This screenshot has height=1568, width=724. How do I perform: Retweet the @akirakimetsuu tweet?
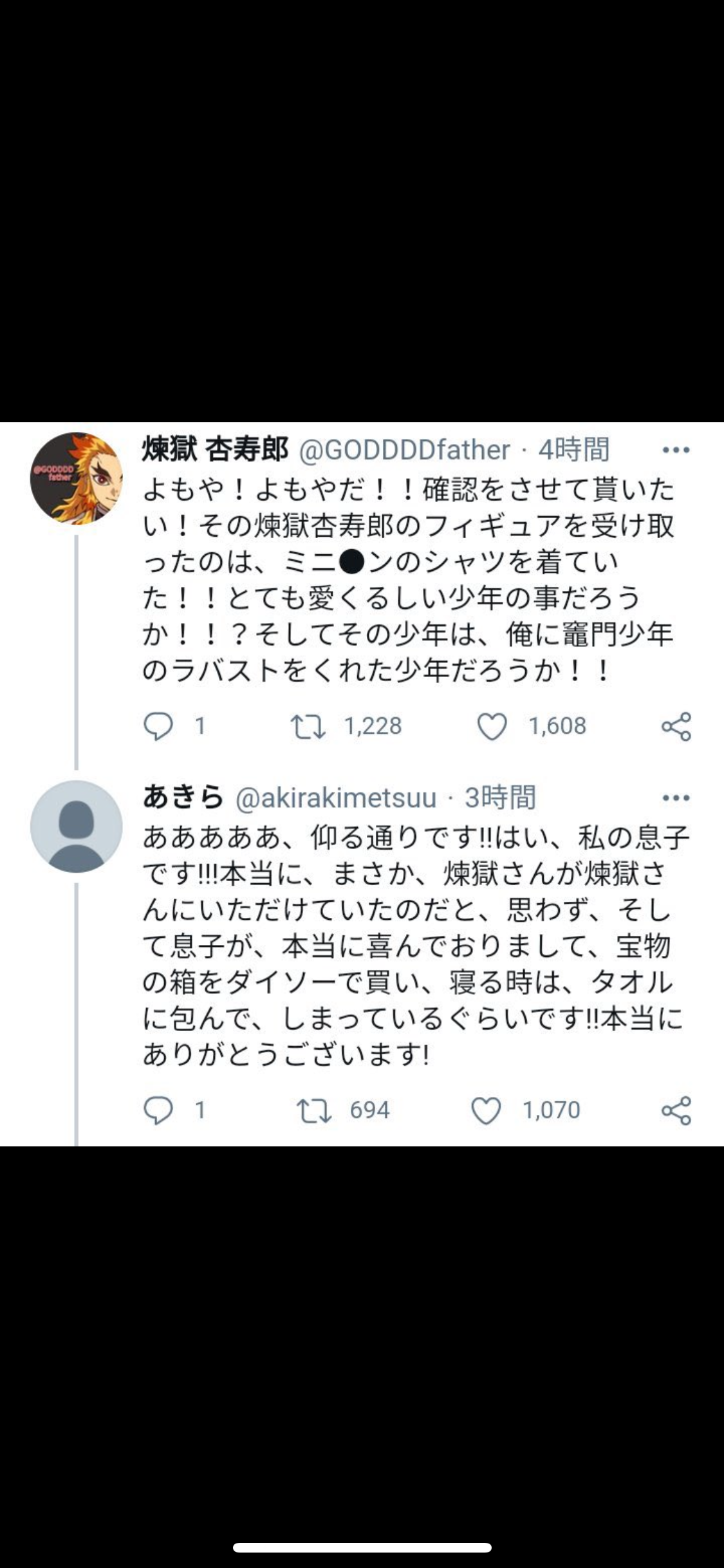[x=313, y=1110]
